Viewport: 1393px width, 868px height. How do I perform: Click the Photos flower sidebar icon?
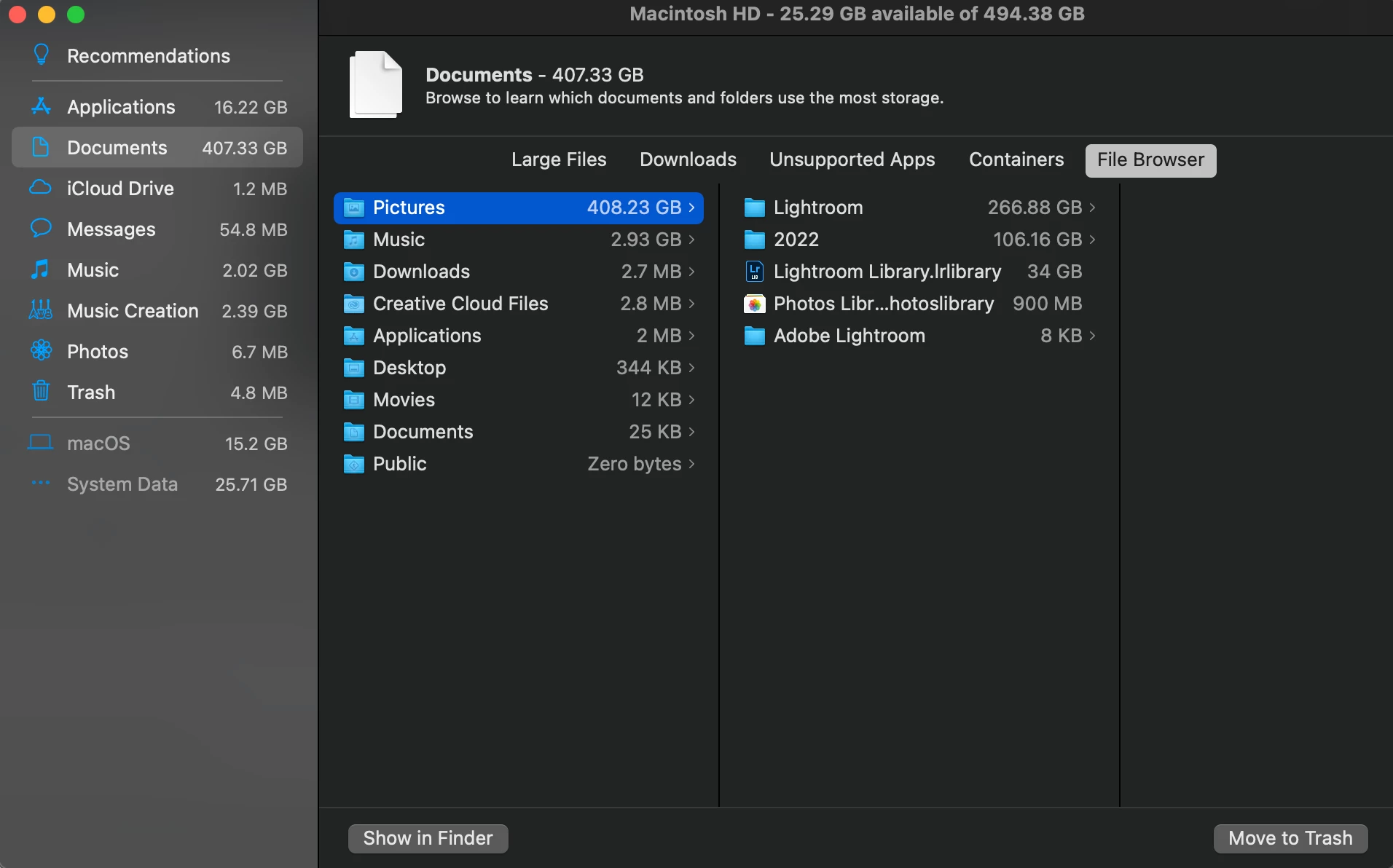pos(41,350)
